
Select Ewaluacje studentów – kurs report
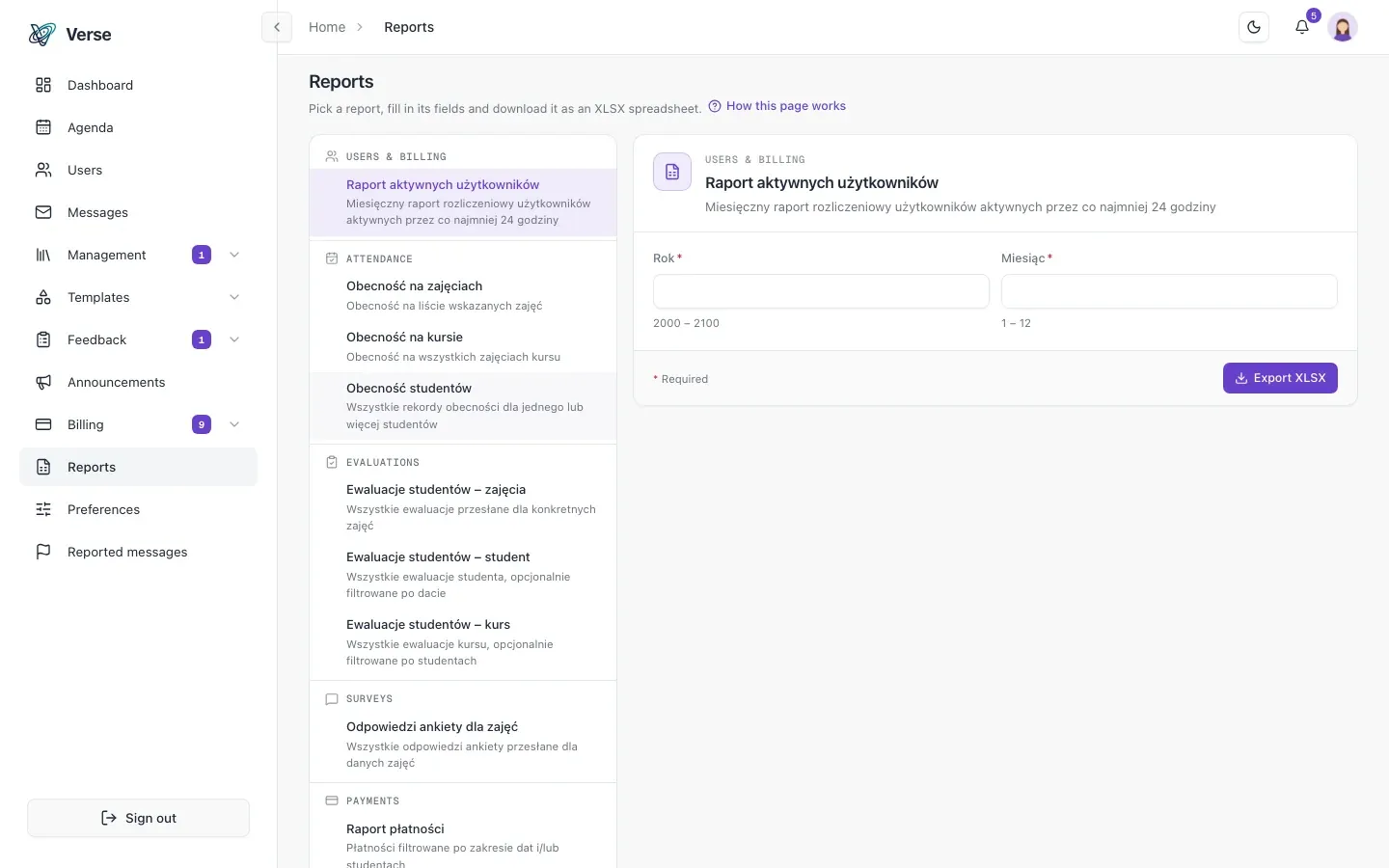[463, 642]
